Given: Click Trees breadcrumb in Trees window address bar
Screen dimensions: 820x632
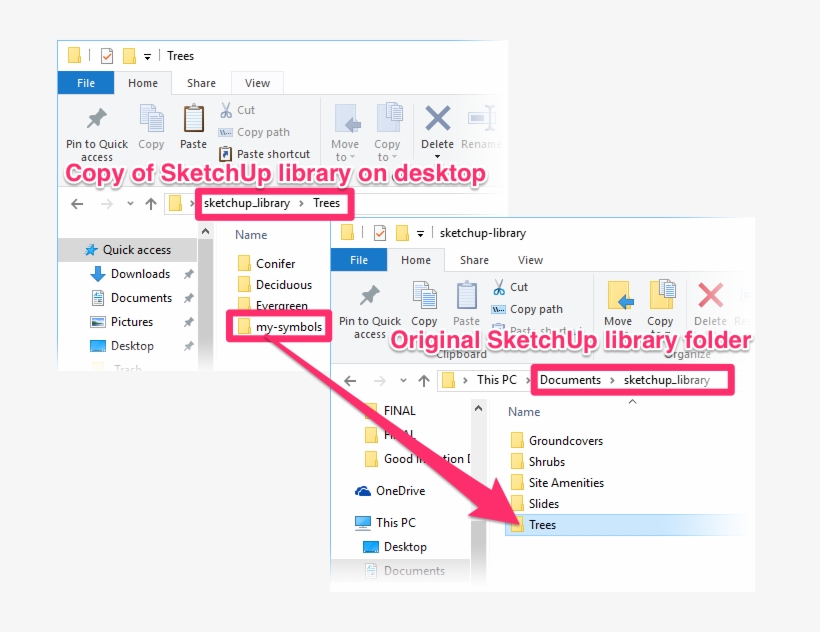Looking at the screenshot, I should (326, 203).
